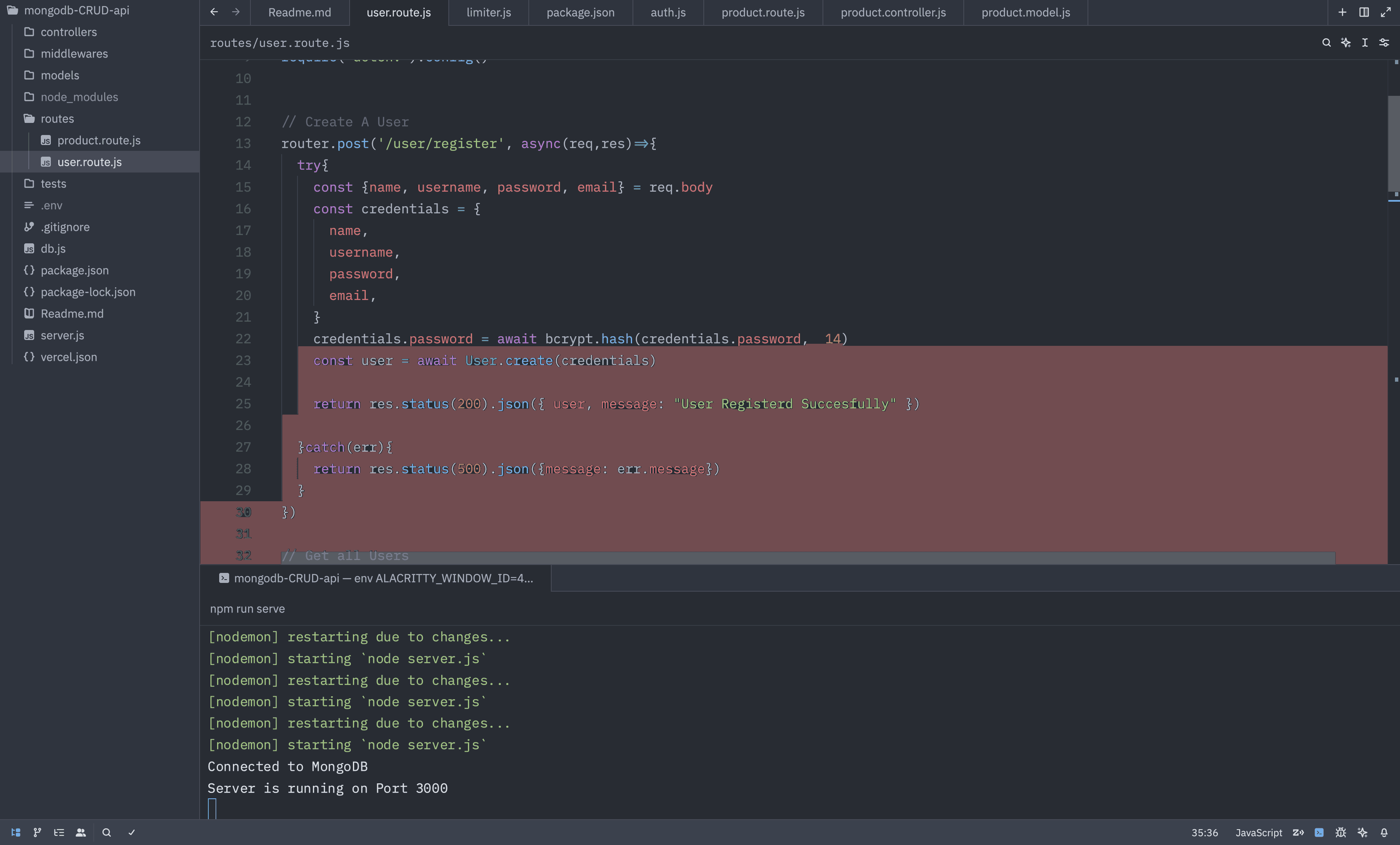Click the editor horizontal scrollbar
This screenshot has width=1400, height=845.
click(808, 557)
